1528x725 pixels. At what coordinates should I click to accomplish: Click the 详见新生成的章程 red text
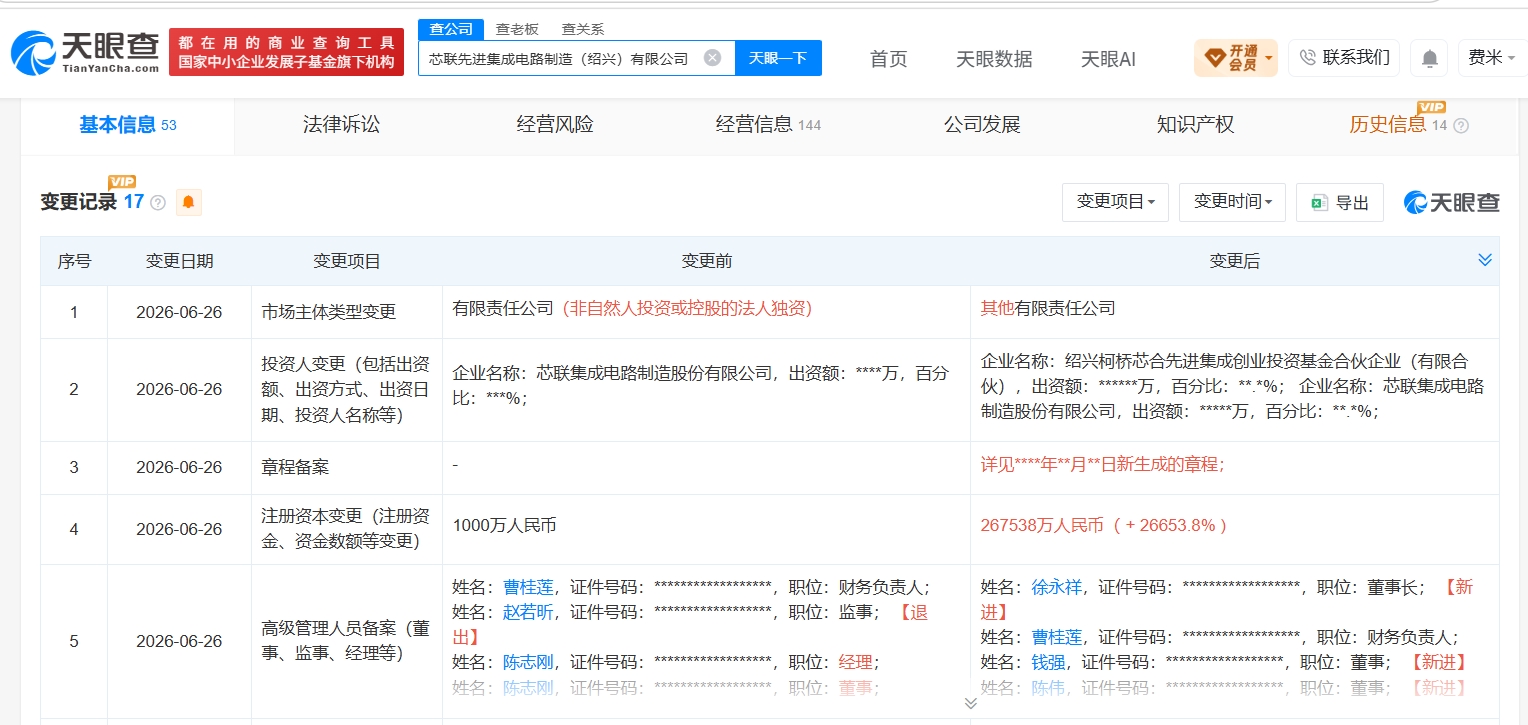coord(1103,464)
